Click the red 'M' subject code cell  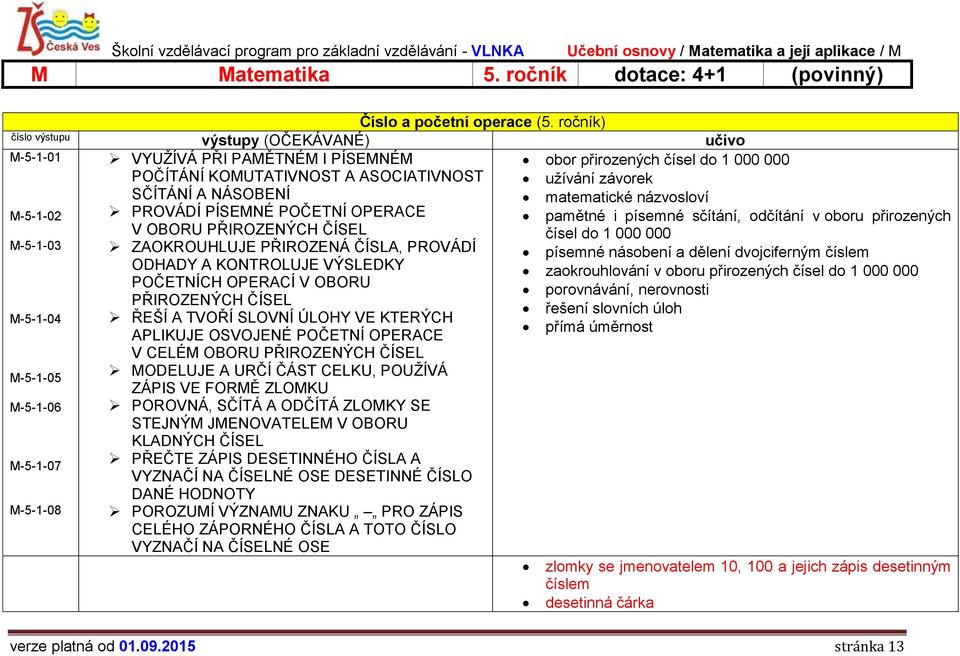click(x=39, y=75)
